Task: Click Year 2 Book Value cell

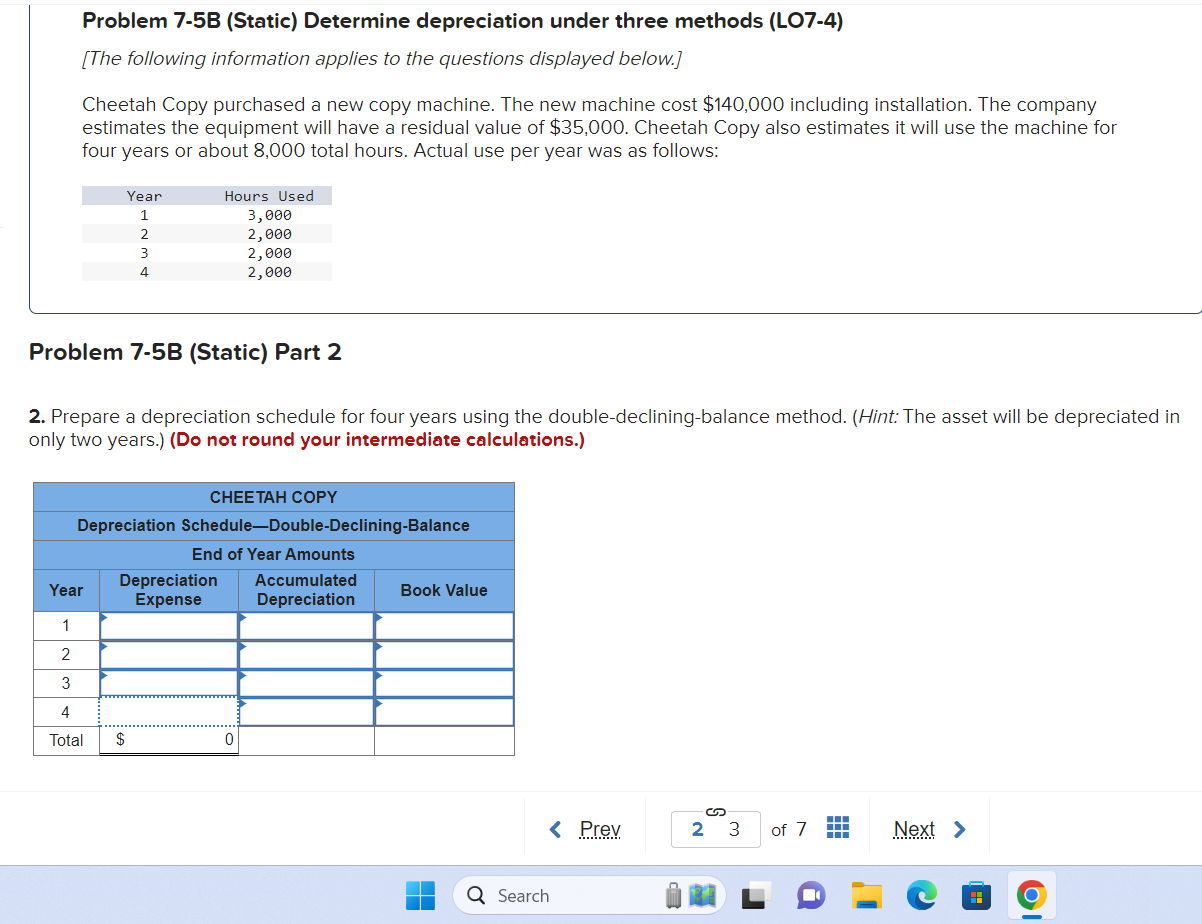Action: [443, 653]
